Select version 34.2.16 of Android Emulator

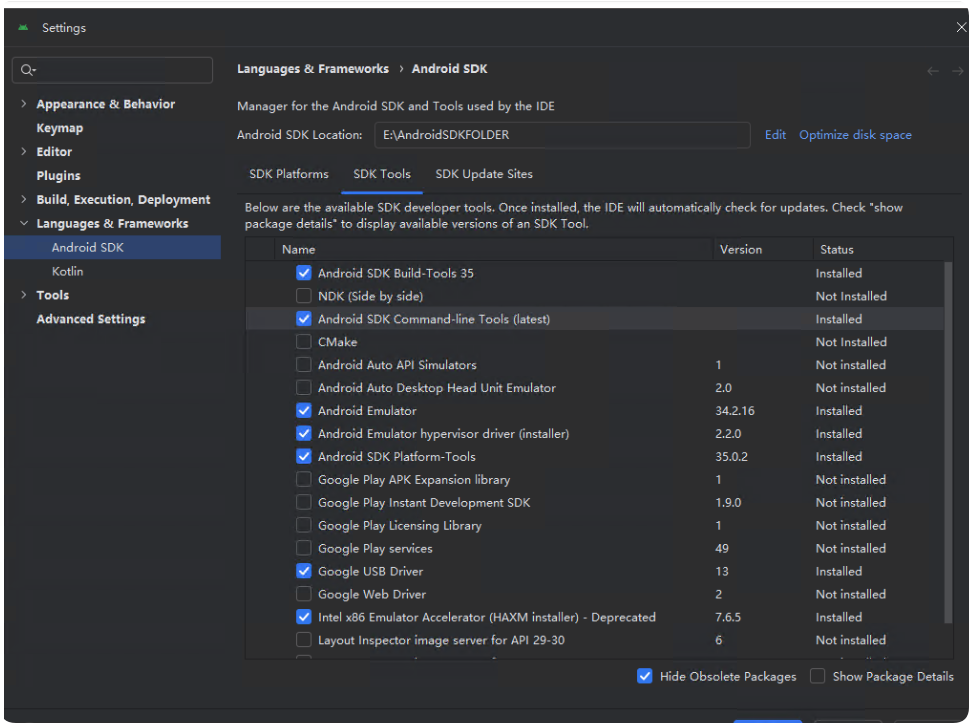point(735,410)
